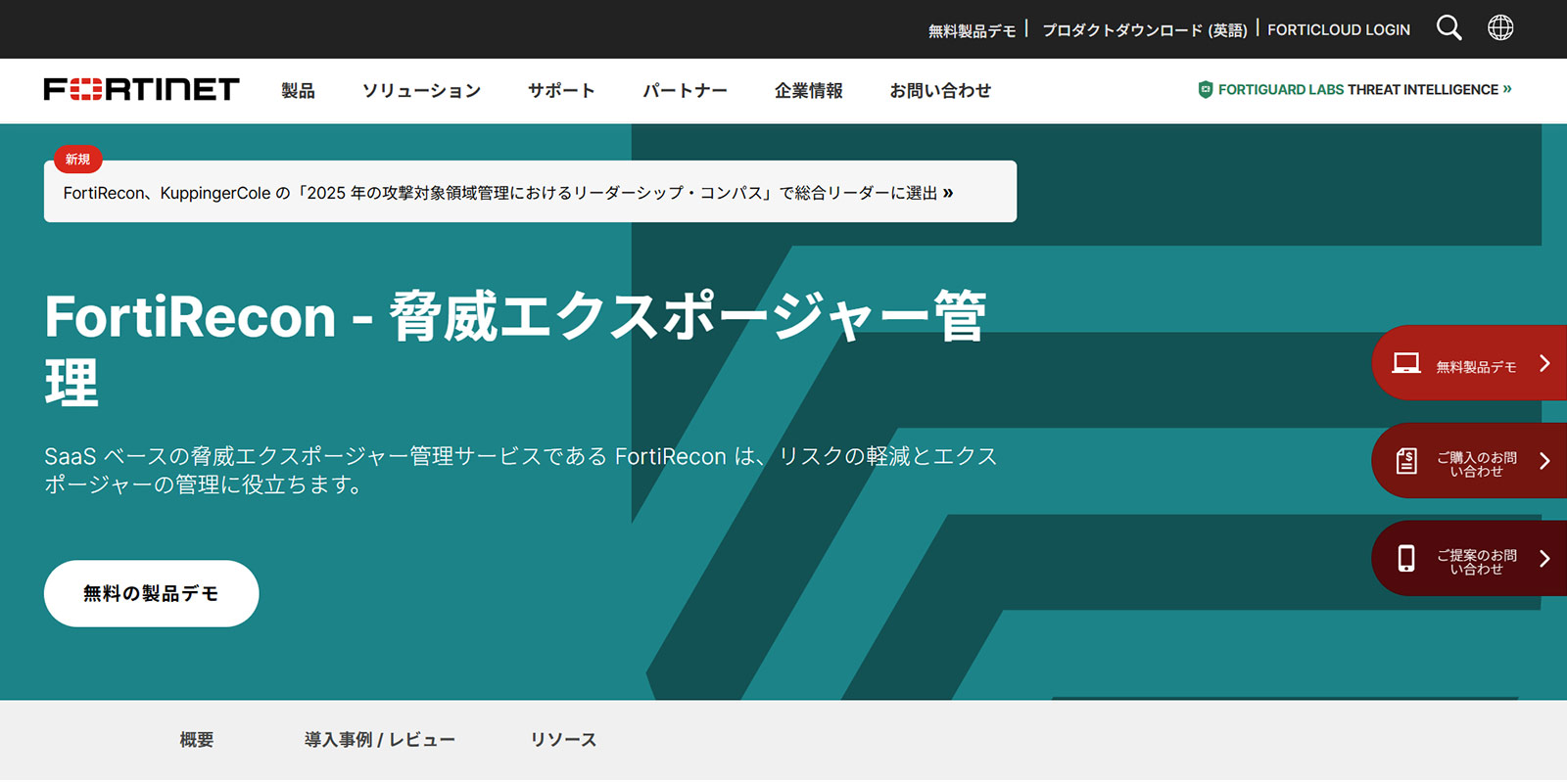The height and width of the screenshot is (784, 1567).
Task: Open the FortiRecon KuppingerCole announcement banner
Action: (530, 192)
